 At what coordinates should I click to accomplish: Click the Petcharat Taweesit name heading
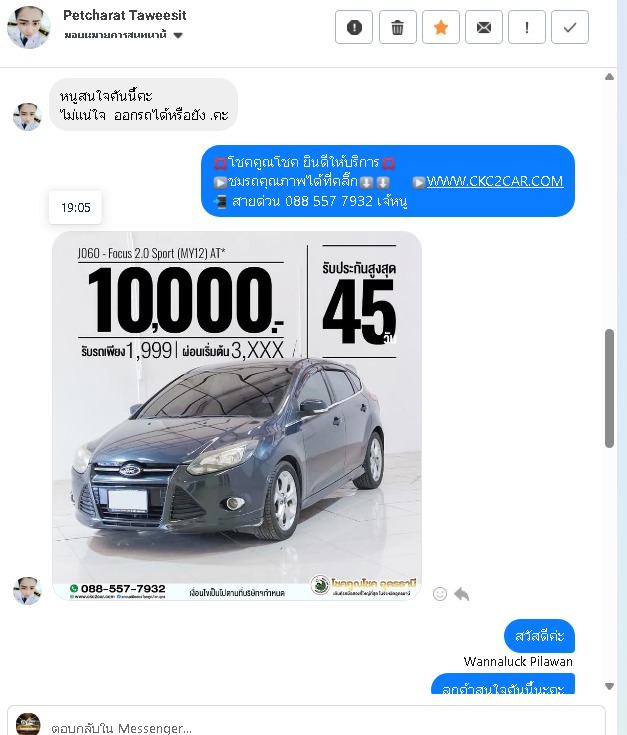[x=125, y=15]
